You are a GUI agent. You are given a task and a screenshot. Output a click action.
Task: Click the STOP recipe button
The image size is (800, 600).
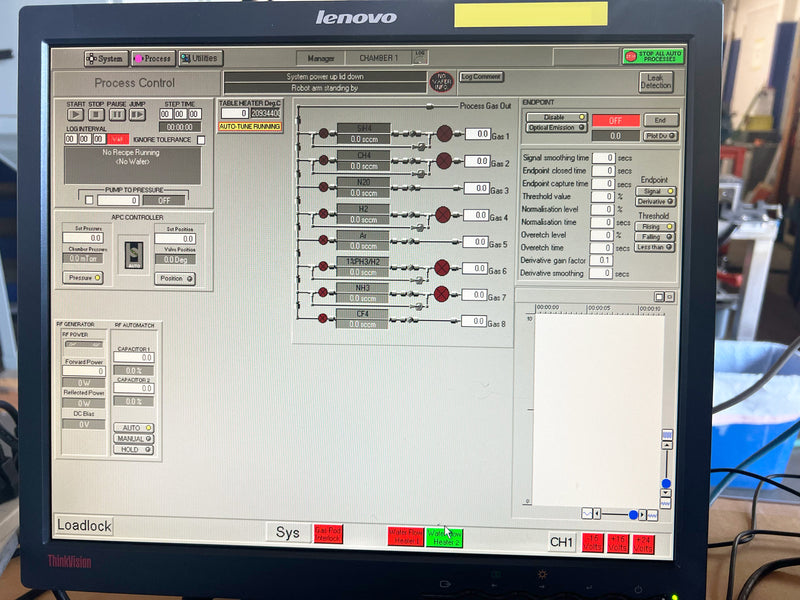pyautogui.click(x=96, y=115)
